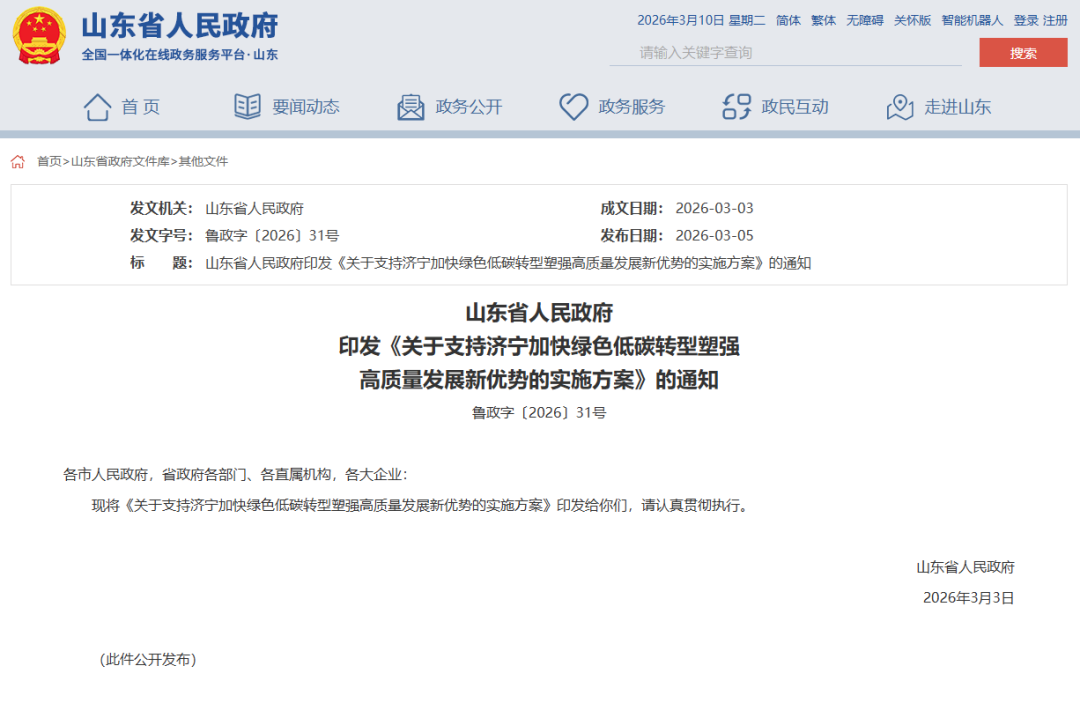Activate the 关怀版 elderly-friendly mode
The image size is (1080, 703).
[912, 19]
